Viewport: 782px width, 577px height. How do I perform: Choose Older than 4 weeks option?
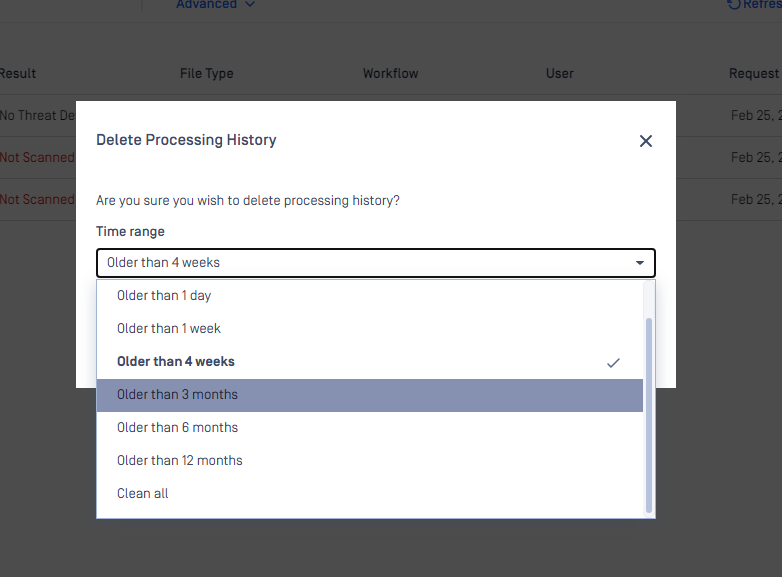tap(370, 362)
